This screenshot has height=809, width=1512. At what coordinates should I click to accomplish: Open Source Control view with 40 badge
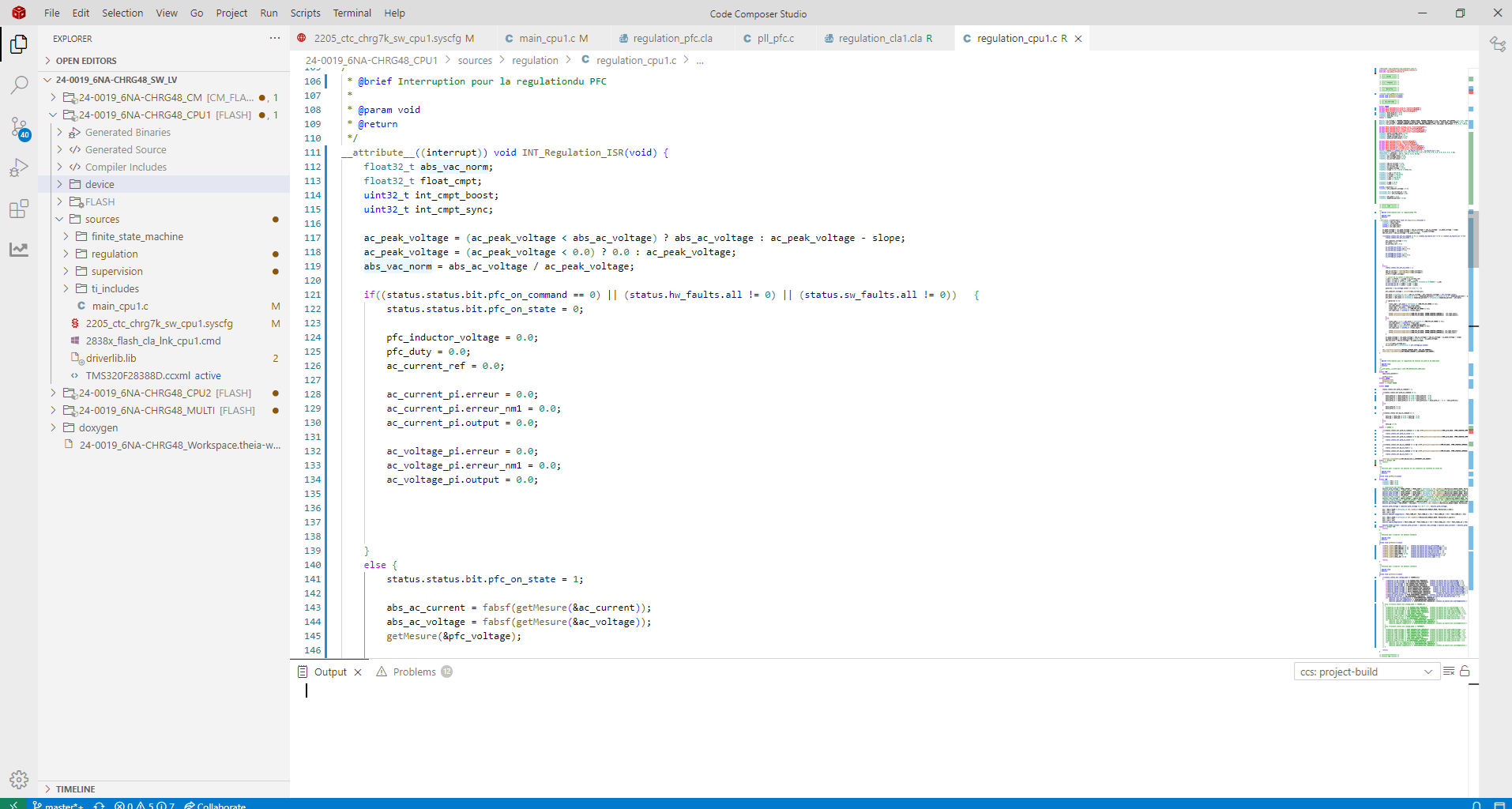point(19,127)
